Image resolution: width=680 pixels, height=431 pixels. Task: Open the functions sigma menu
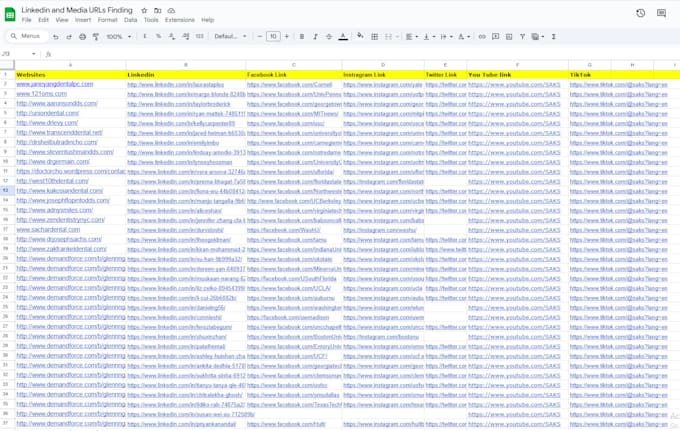554,37
